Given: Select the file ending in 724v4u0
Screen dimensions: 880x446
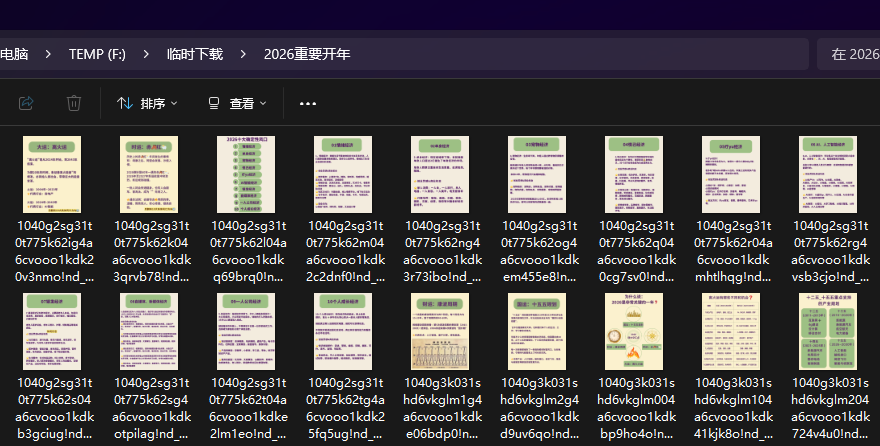Looking at the screenshot, I should [x=828, y=330].
